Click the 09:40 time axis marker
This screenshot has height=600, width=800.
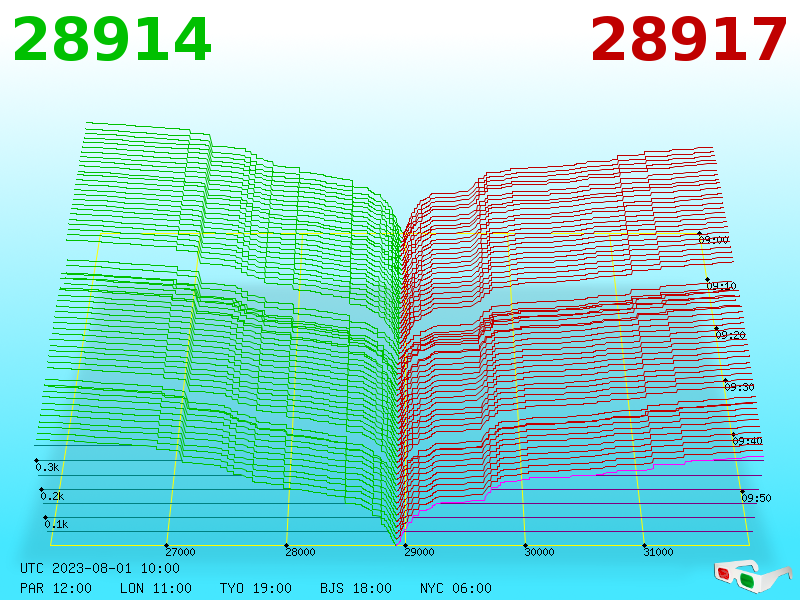point(747,441)
